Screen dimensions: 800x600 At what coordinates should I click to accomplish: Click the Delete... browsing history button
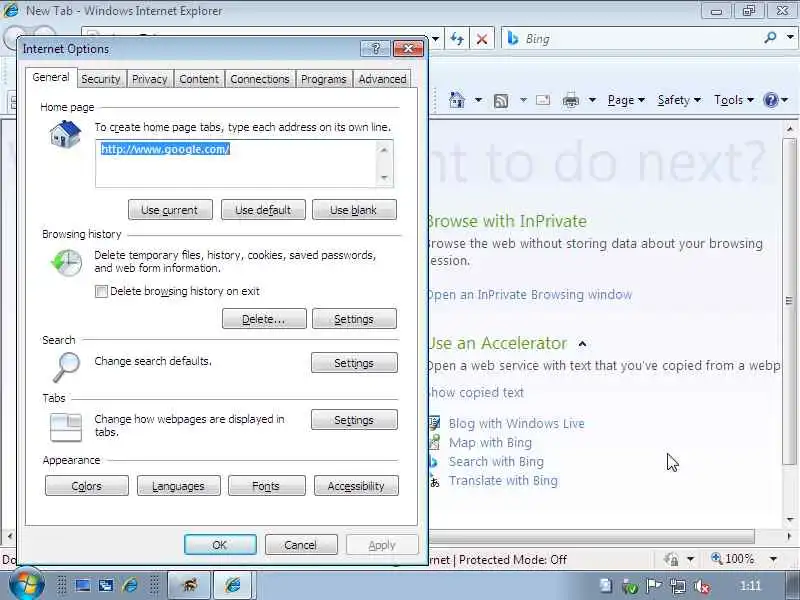(x=264, y=319)
